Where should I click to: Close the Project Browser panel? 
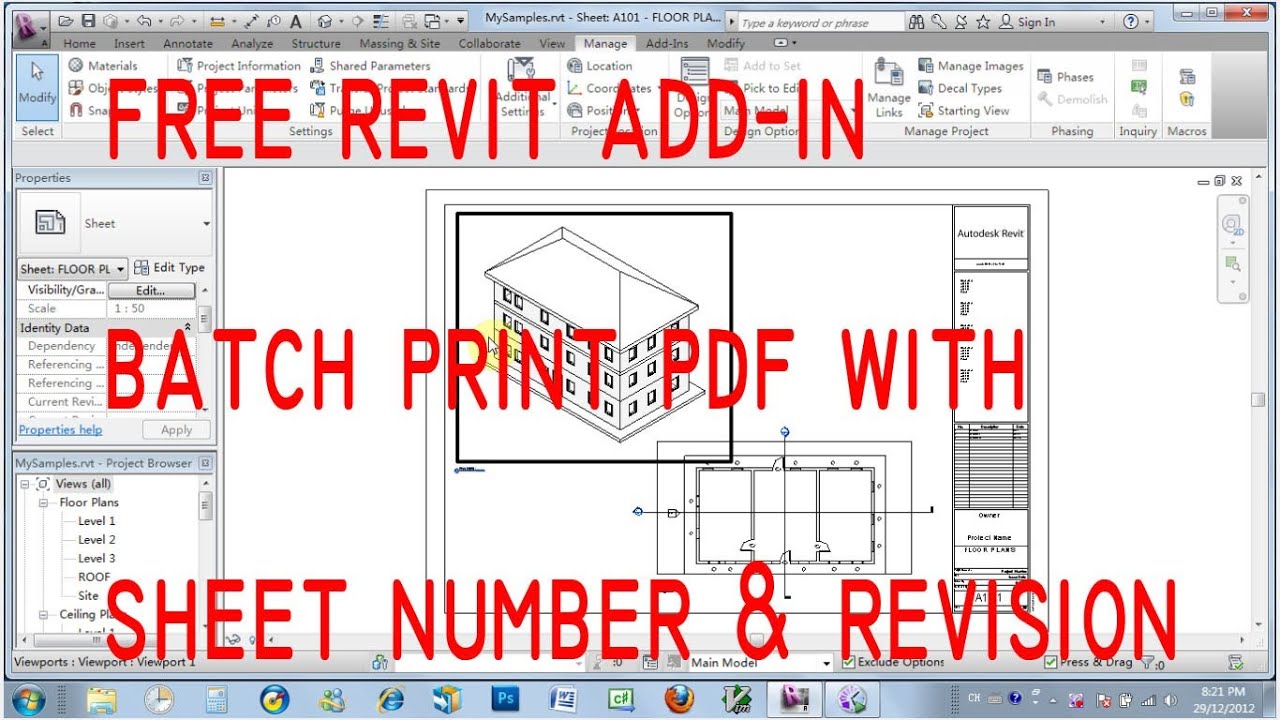[x=205, y=463]
